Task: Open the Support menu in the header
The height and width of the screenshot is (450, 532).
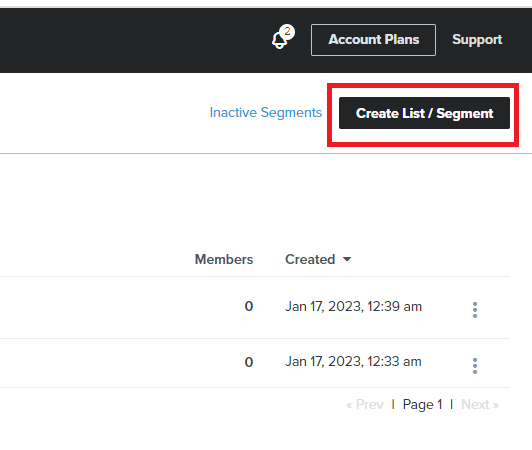Action: pos(477,40)
